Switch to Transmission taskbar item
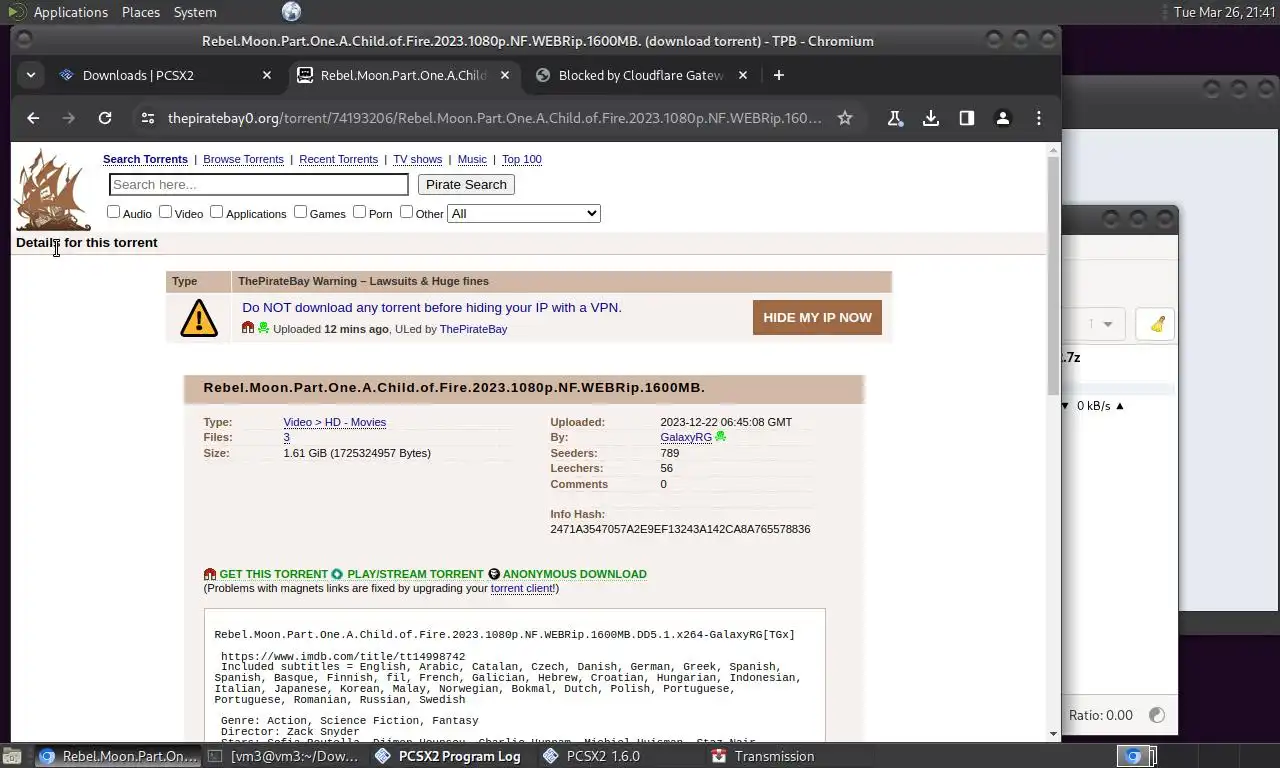Screen dimensions: 1280x768 (765, 756)
